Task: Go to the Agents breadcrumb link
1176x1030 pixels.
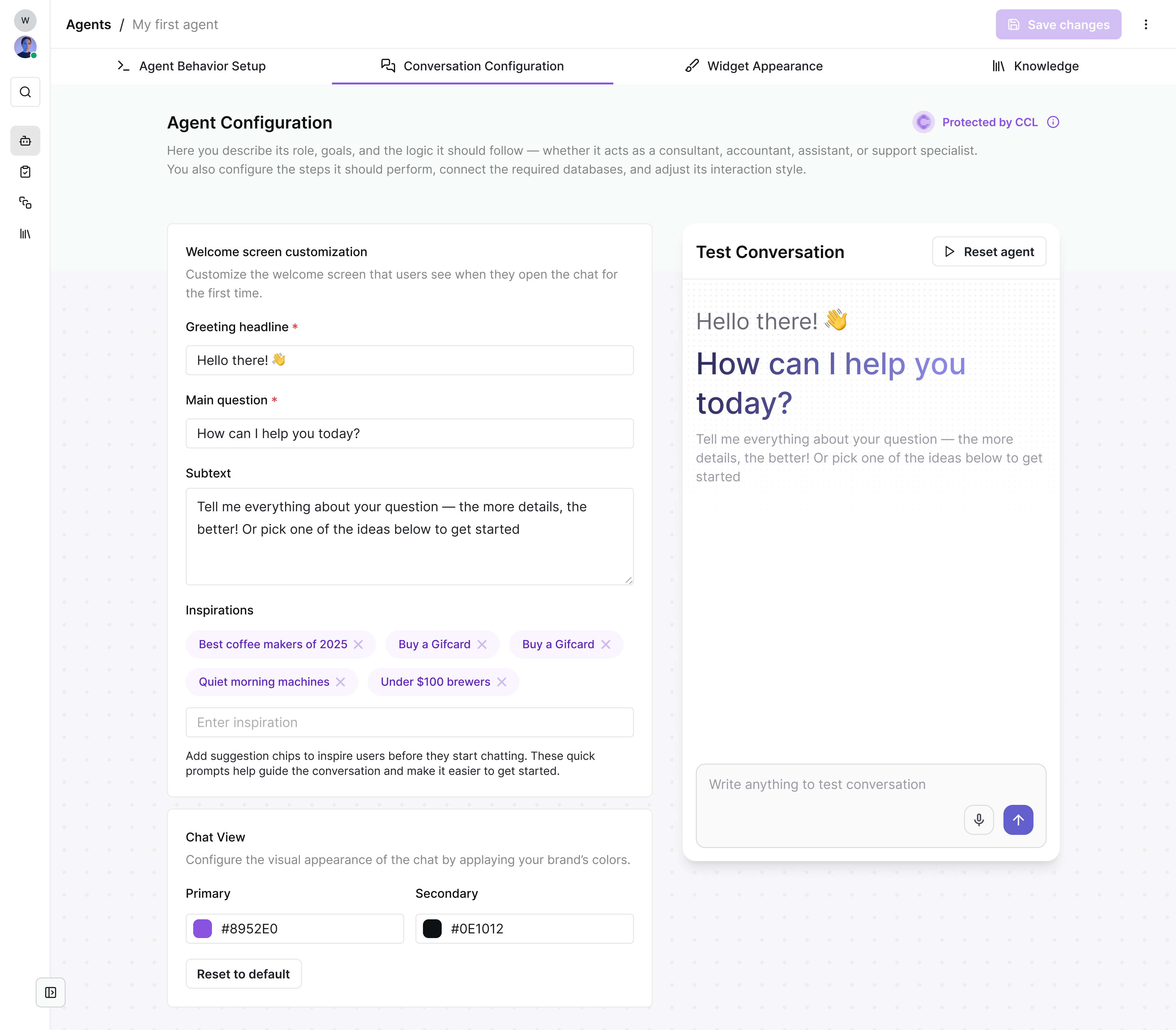Action: tap(88, 25)
